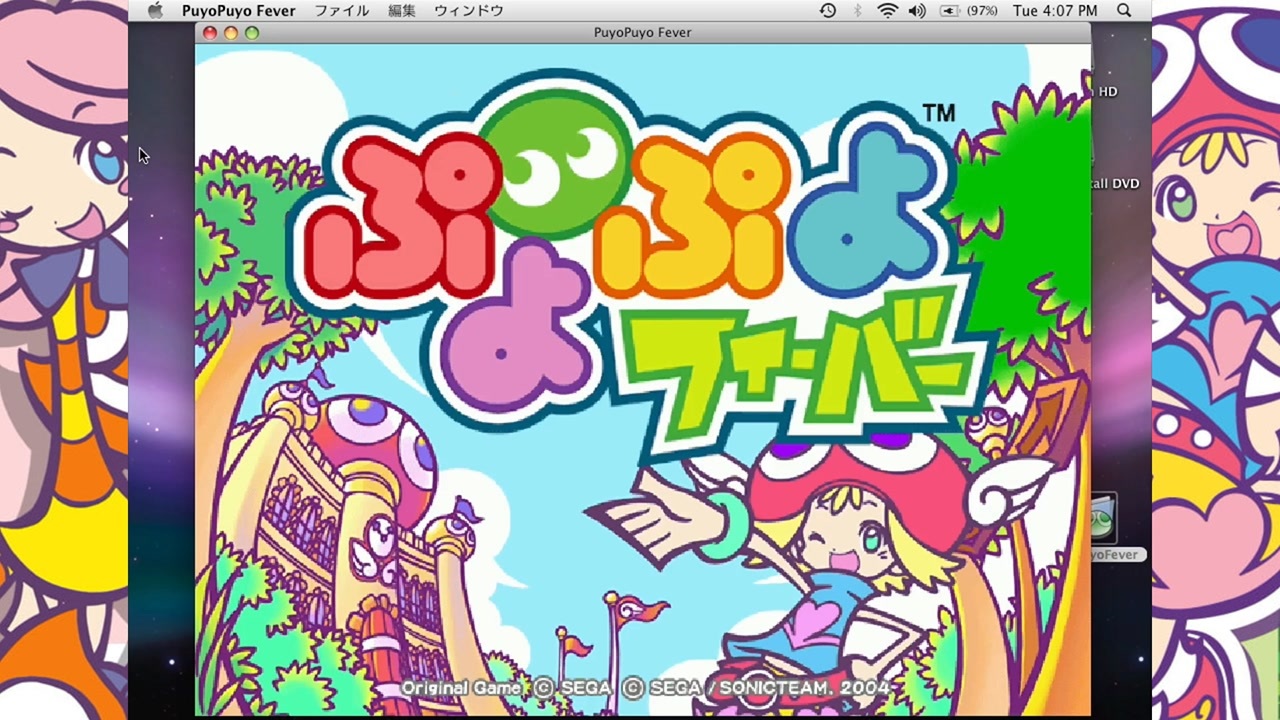Click the Time Machine menu bar icon
1280x720 pixels.
click(x=828, y=11)
